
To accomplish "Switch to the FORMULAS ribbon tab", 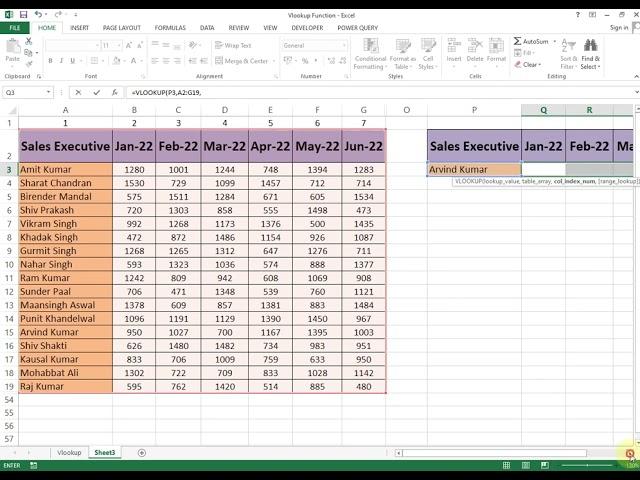I will [170, 28].
